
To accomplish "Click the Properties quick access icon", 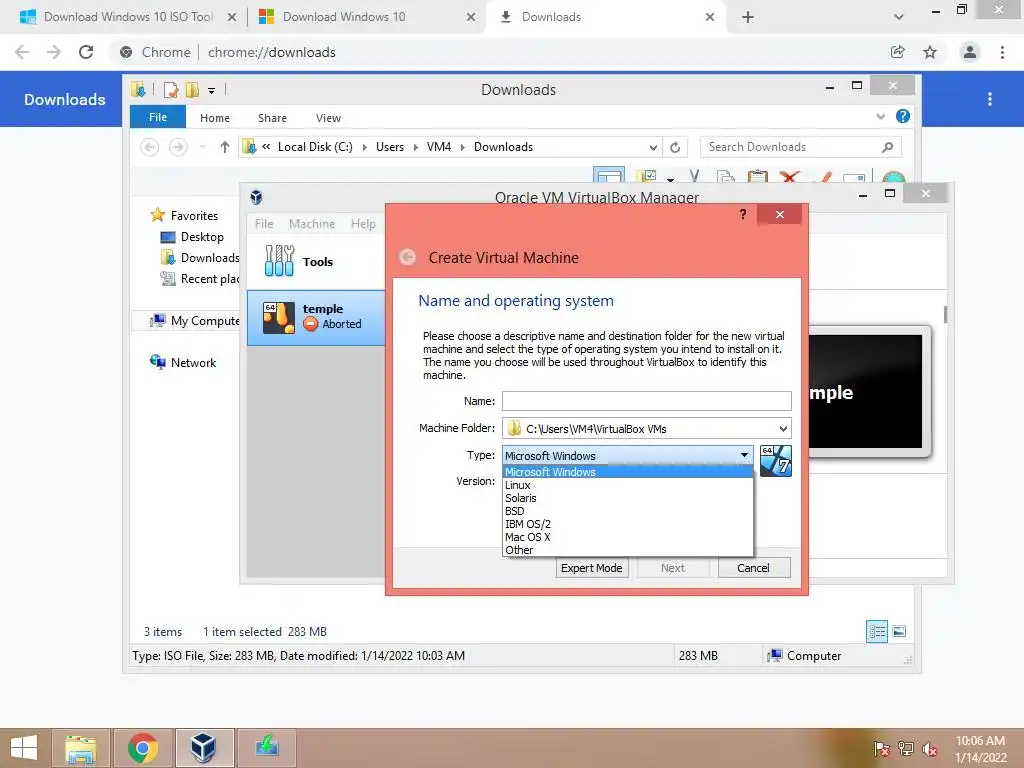I will click(170, 90).
